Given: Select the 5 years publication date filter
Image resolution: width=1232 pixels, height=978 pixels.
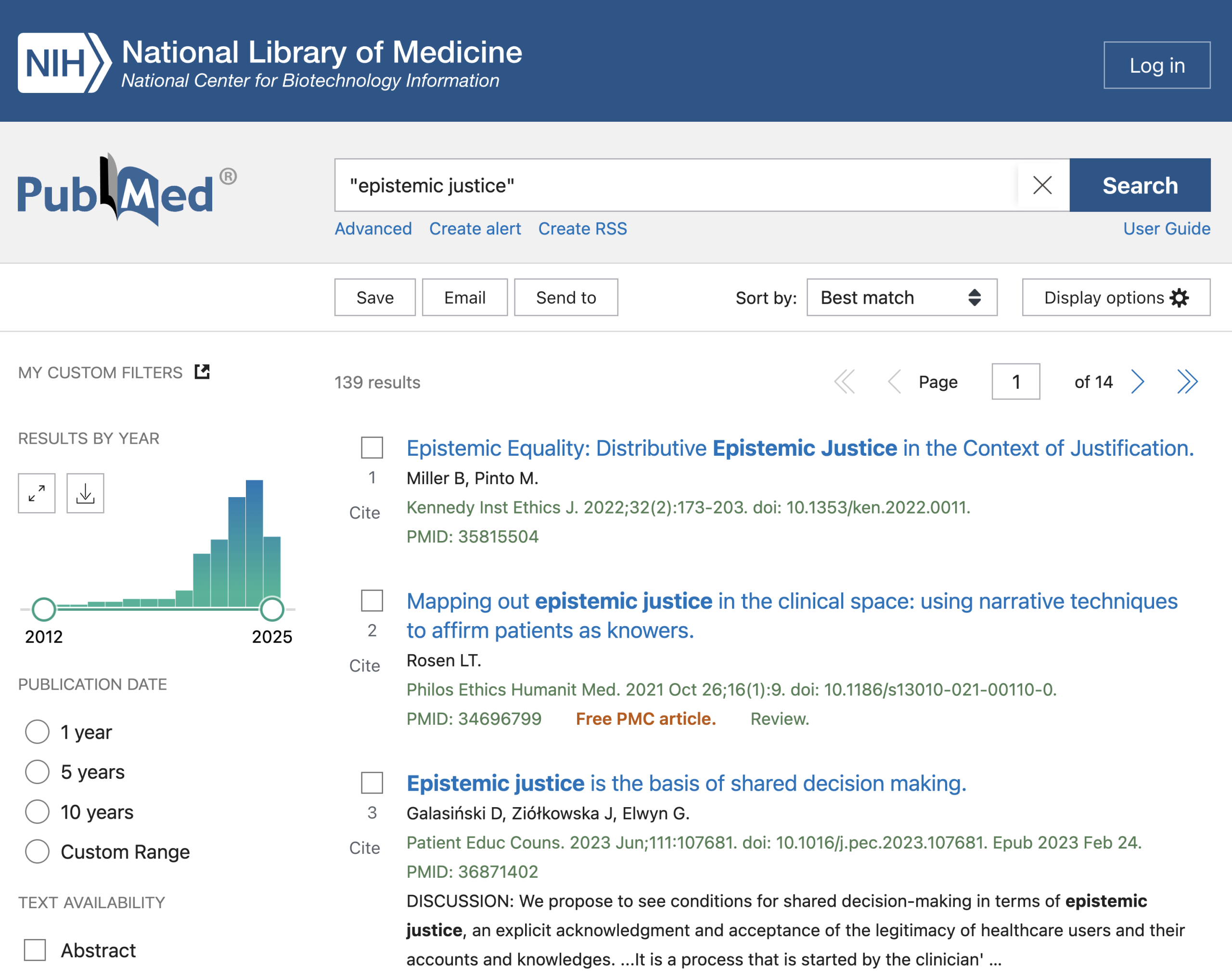Looking at the screenshot, I should pos(38,772).
